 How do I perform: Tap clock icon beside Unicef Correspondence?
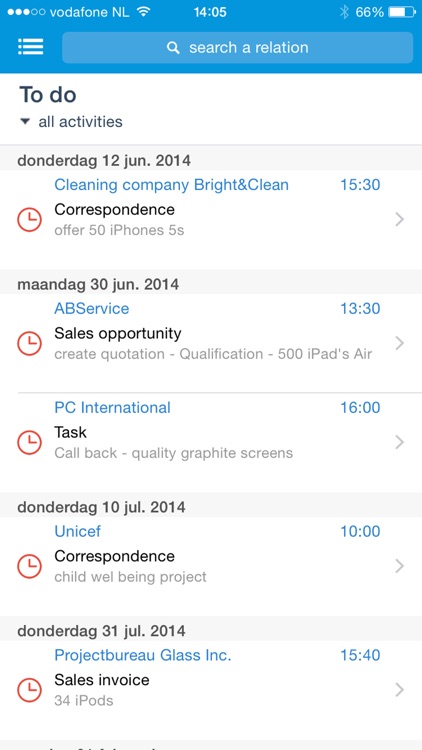pos(30,566)
